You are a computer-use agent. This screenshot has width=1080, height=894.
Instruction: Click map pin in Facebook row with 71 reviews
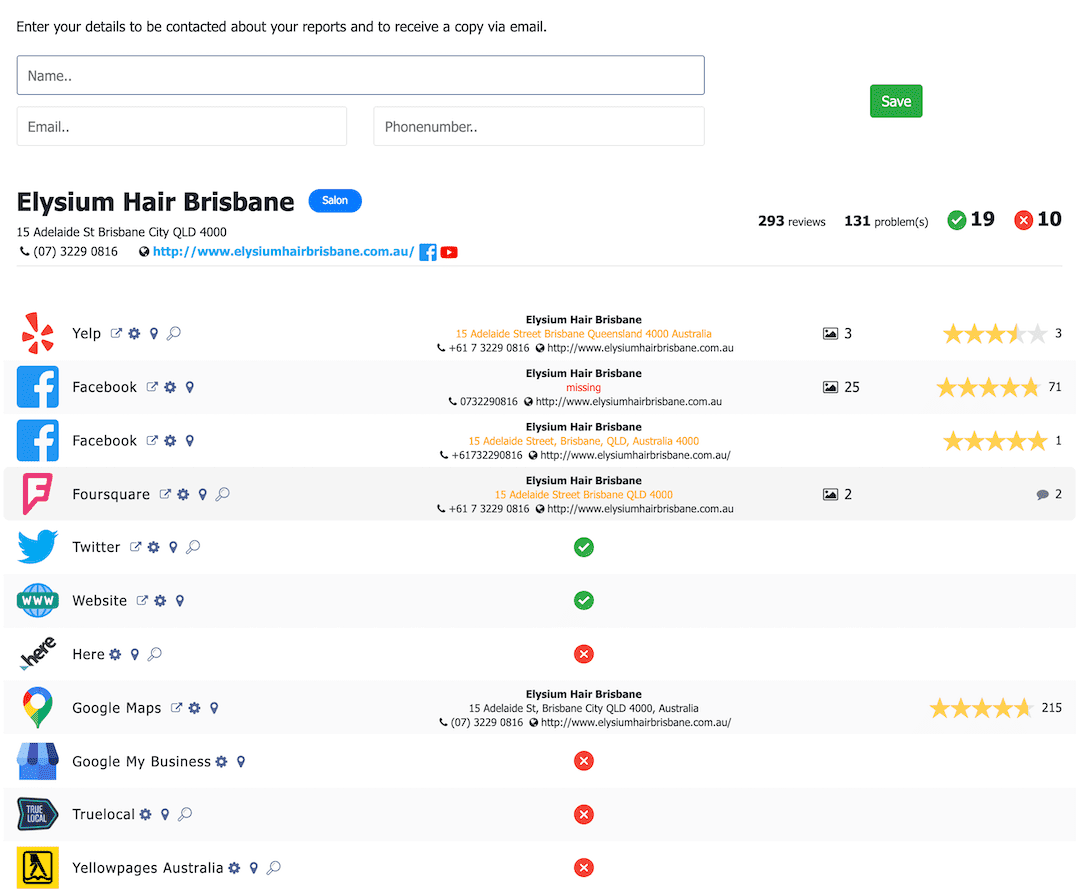(x=189, y=387)
